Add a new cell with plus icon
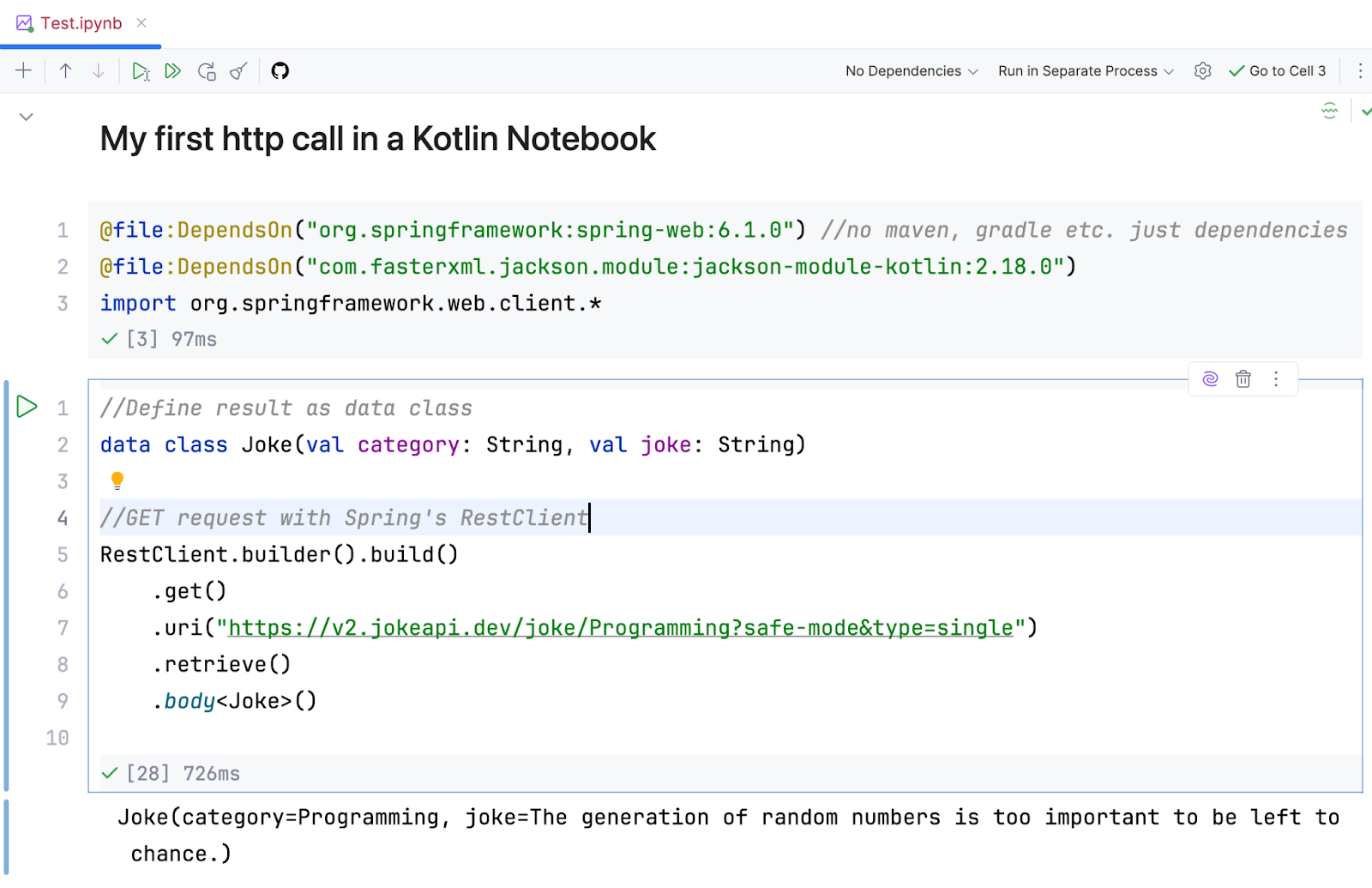Screen dimensions: 1372x888 point(23,71)
